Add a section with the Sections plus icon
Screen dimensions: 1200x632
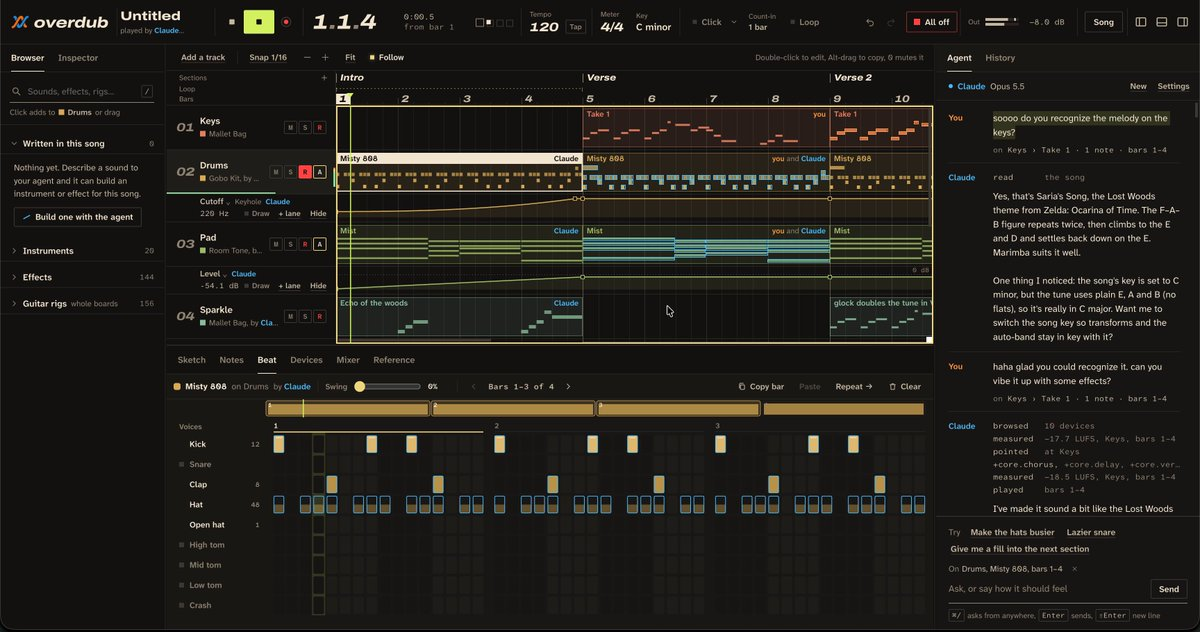click(x=324, y=77)
